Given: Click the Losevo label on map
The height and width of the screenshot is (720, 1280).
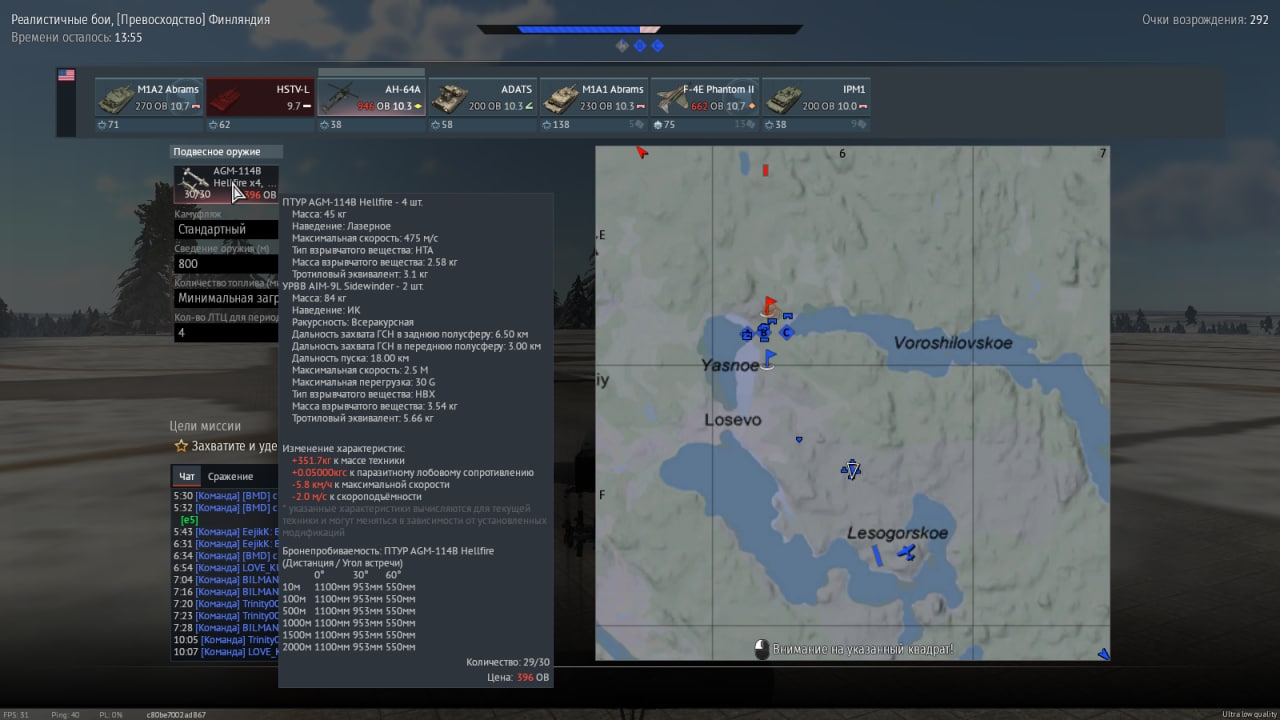Looking at the screenshot, I should pos(733,420).
